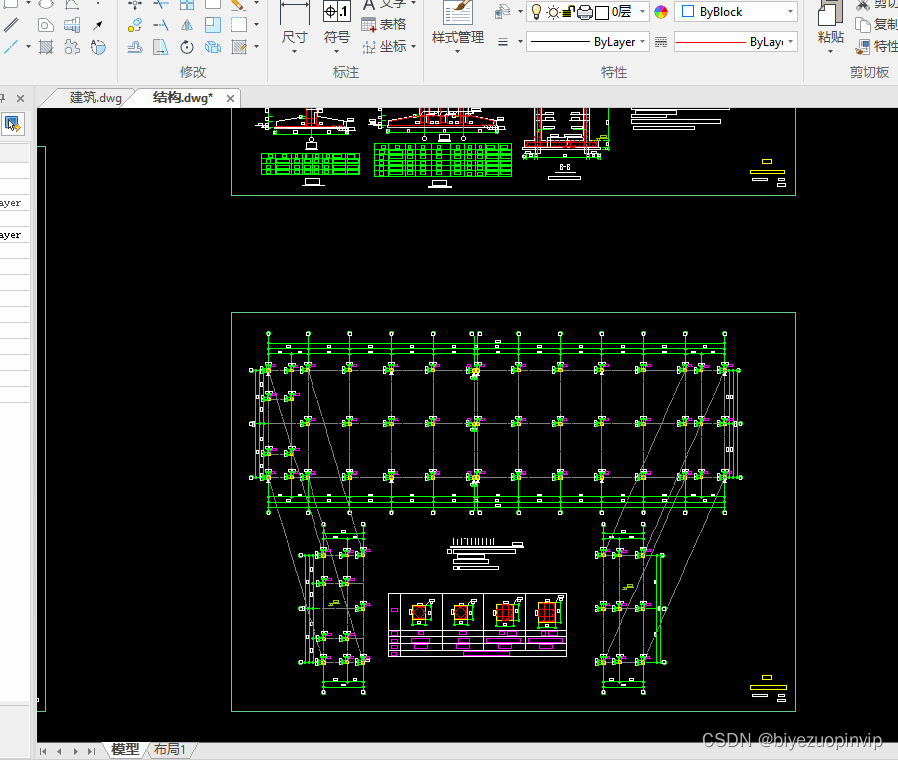Click the B-B section label text
898x760 pixels.
[565, 167]
